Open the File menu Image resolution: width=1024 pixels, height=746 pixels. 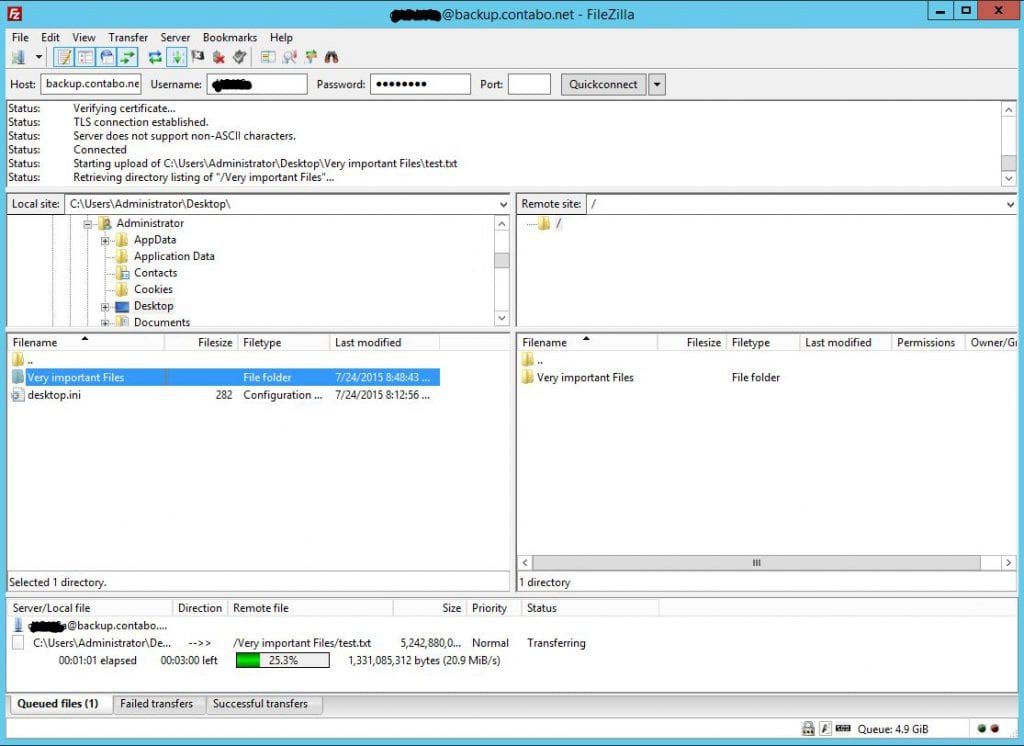tap(20, 37)
